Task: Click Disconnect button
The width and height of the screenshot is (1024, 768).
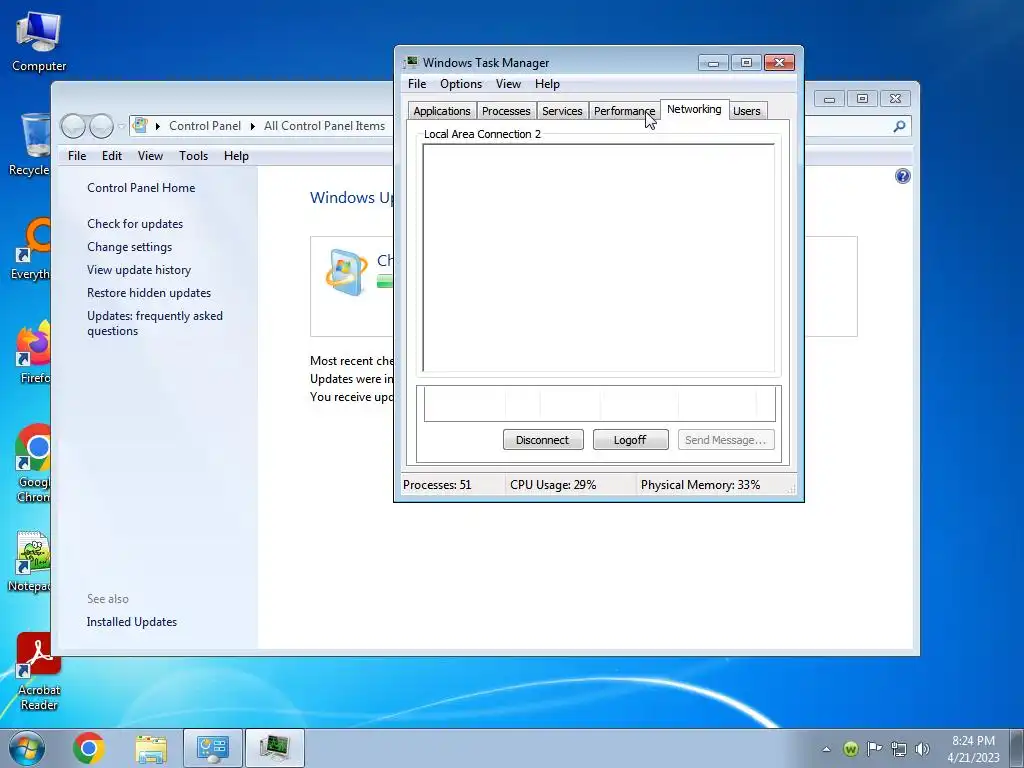Action: [x=543, y=440]
